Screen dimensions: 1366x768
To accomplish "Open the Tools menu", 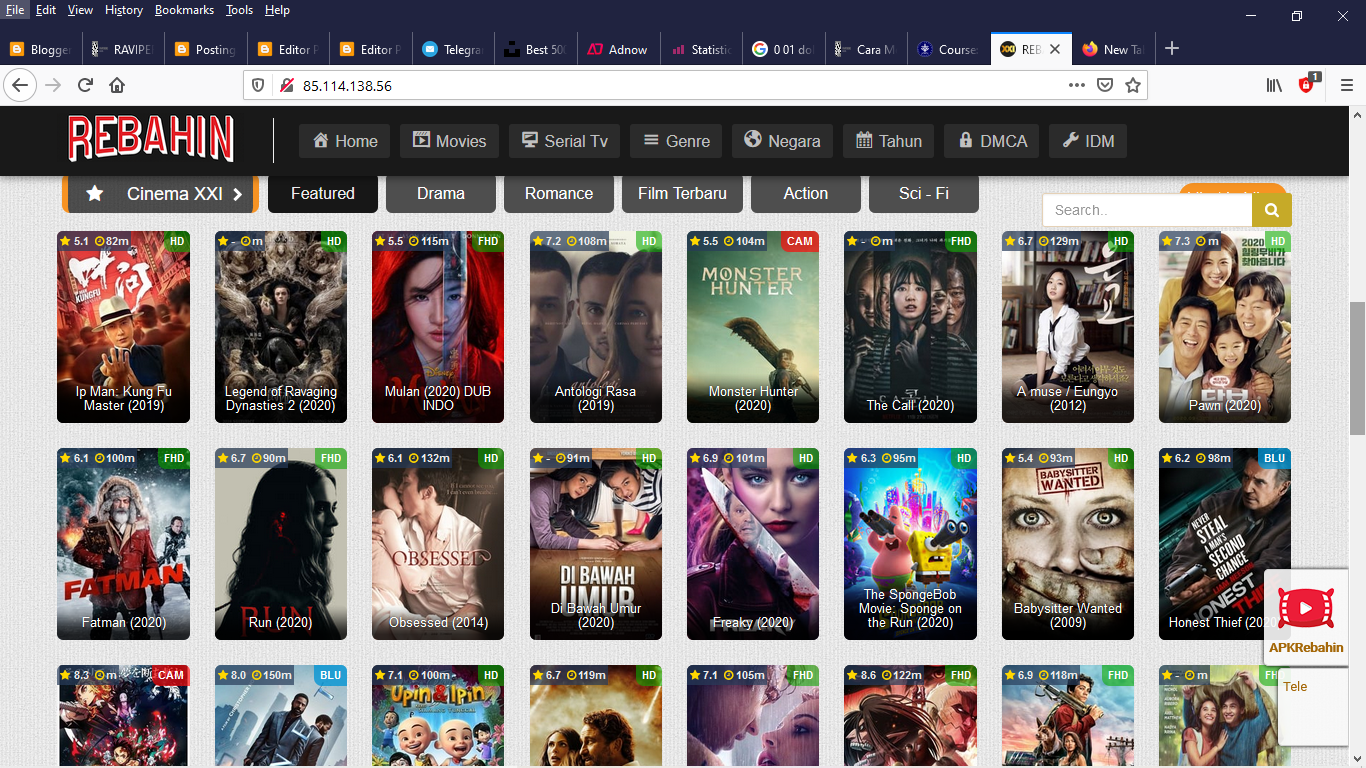I will pos(239,10).
